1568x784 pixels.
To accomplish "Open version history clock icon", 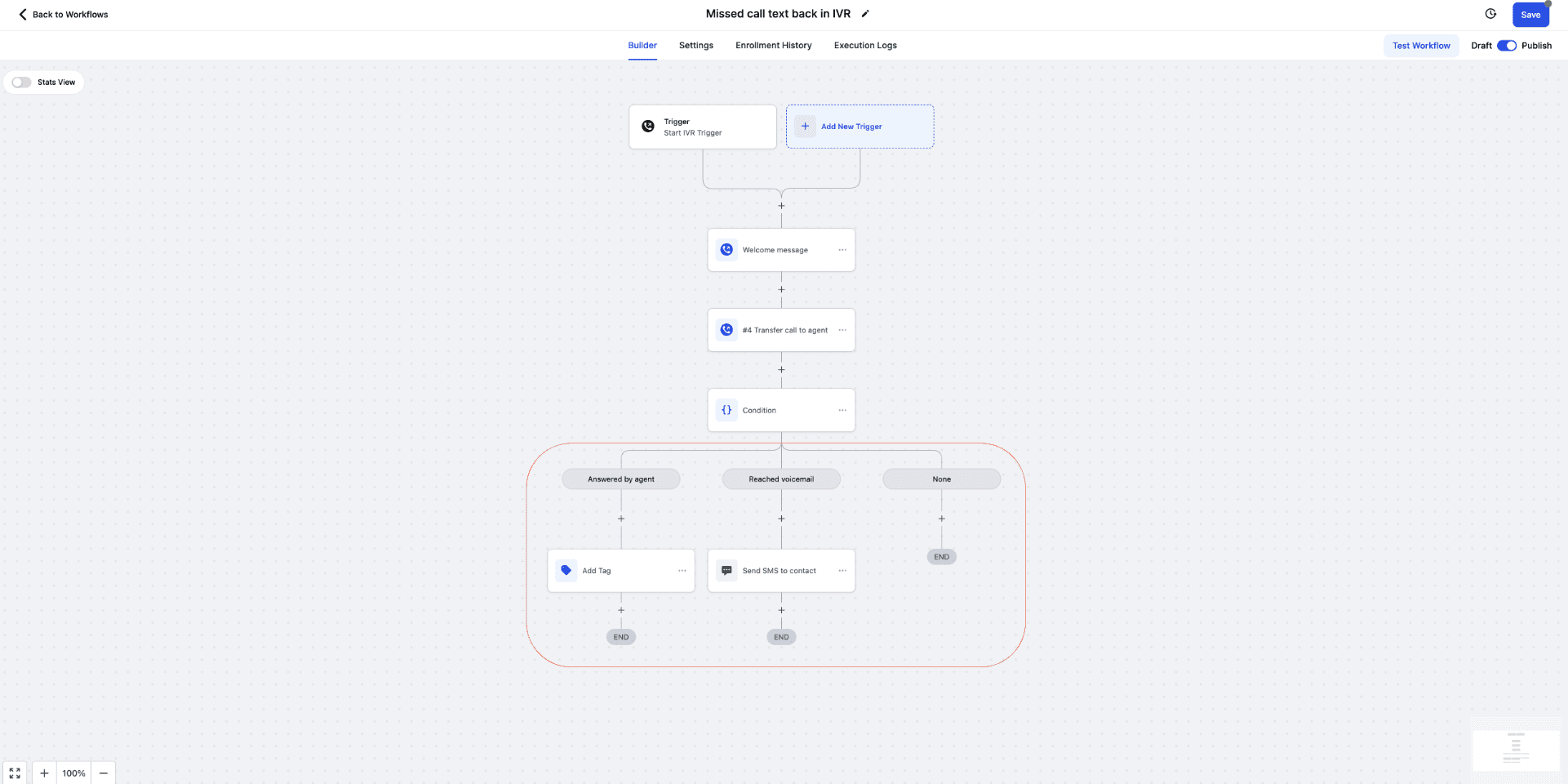I will (1490, 14).
